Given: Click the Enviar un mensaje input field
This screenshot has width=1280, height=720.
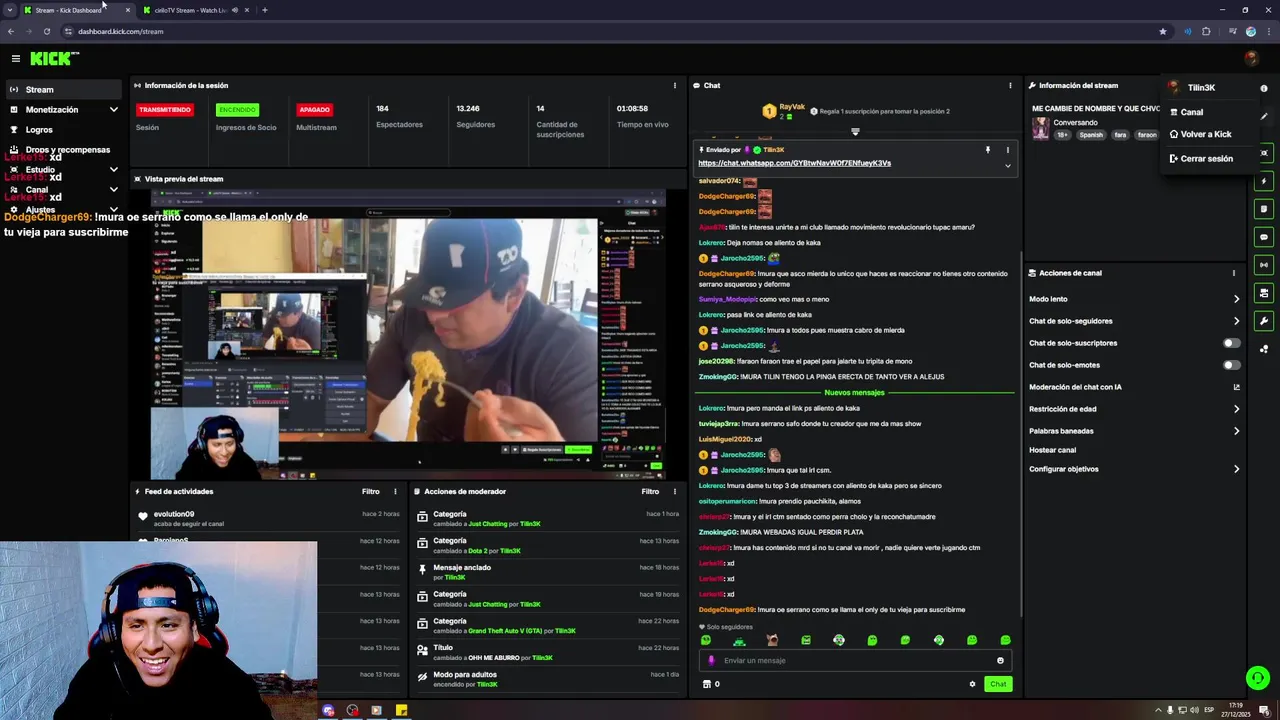Looking at the screenshot, I should point(855,660).
